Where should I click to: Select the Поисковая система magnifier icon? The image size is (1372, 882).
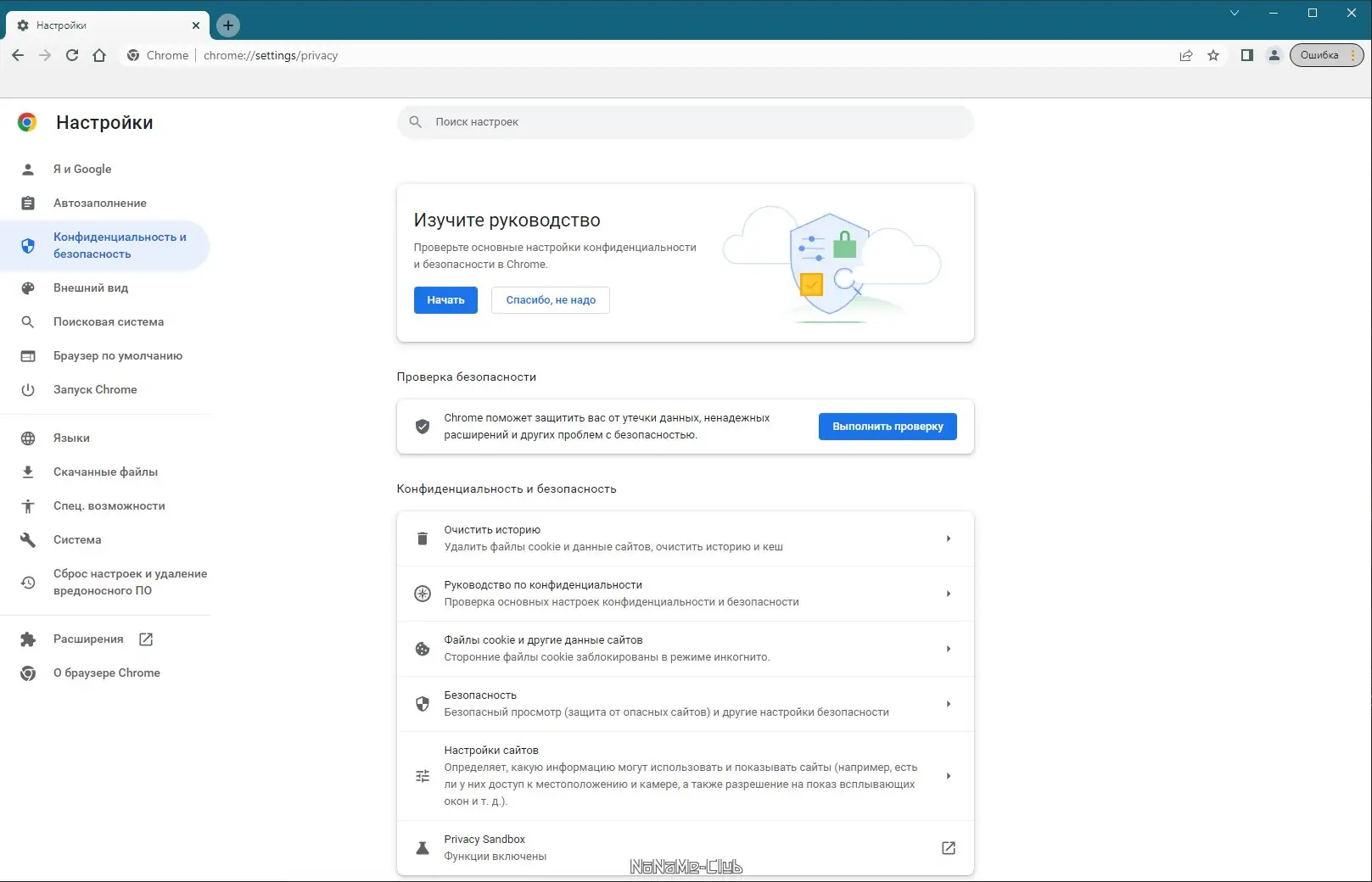(28, 321)
